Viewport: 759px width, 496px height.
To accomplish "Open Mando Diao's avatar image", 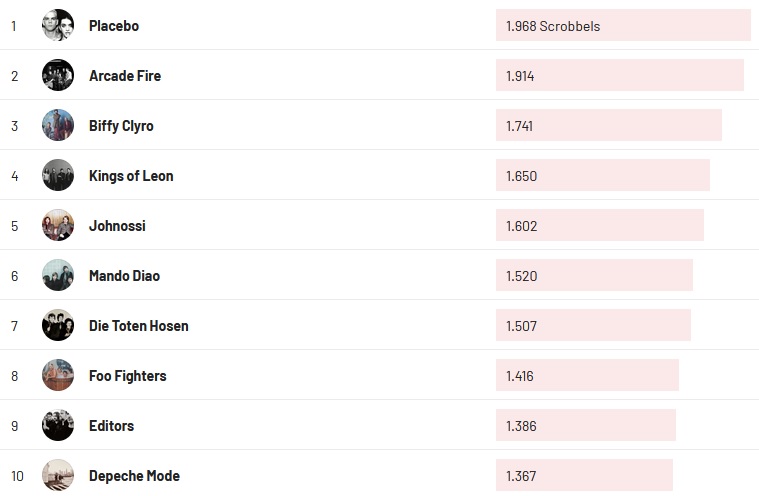I will 58,275.
